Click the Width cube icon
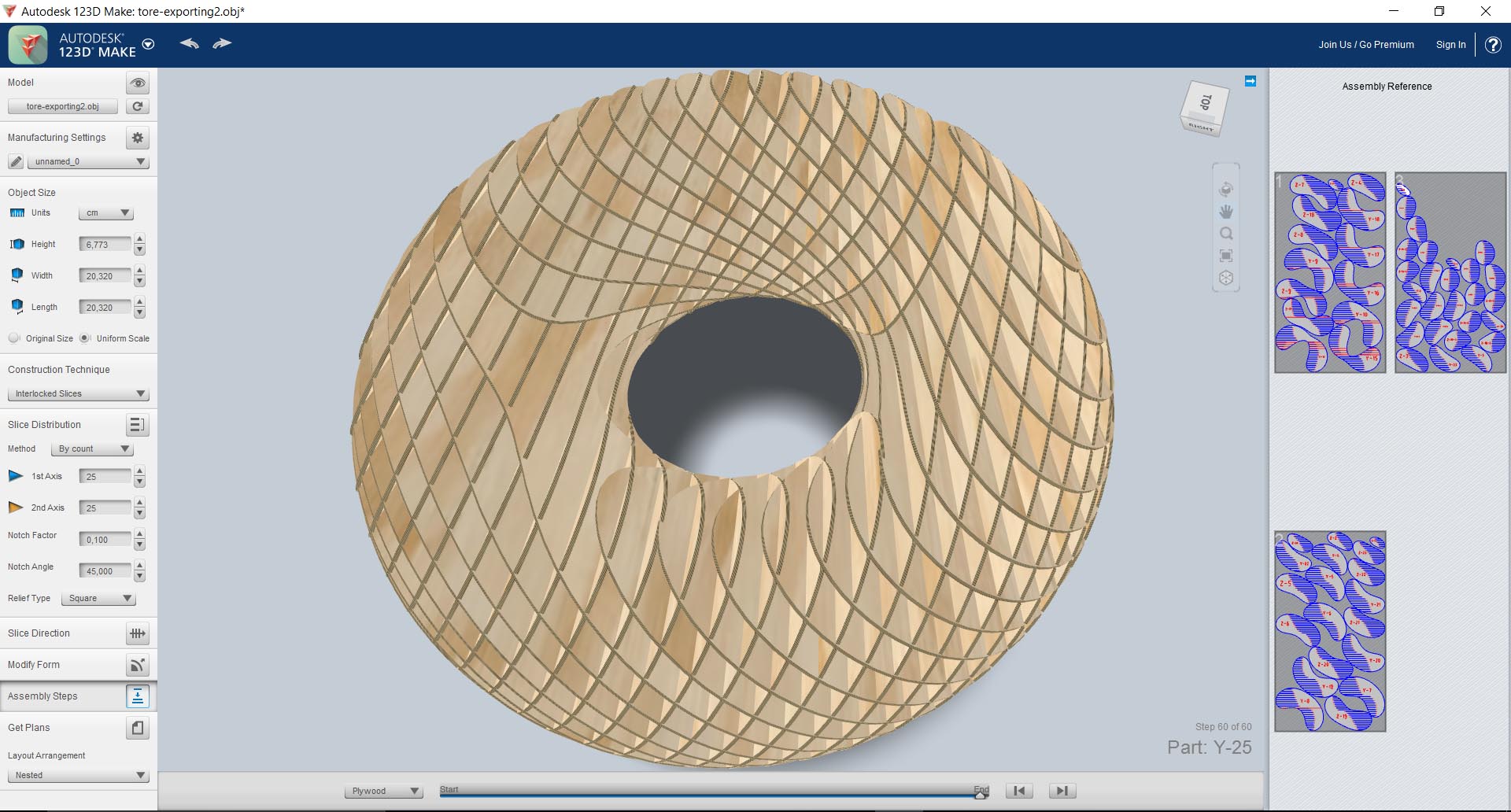 point(17,275)
